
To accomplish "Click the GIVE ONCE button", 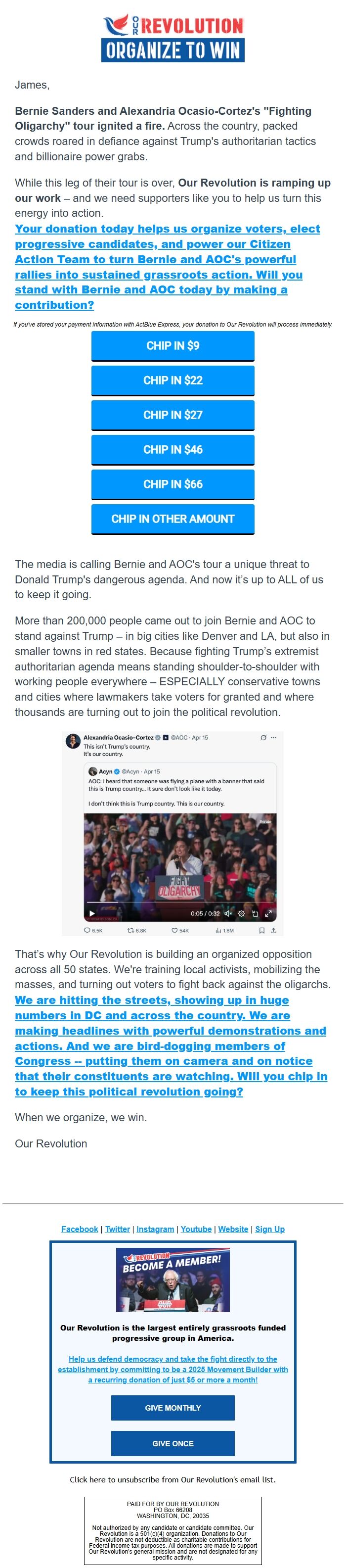I will pyautogui.click(x=173, y=1443).
